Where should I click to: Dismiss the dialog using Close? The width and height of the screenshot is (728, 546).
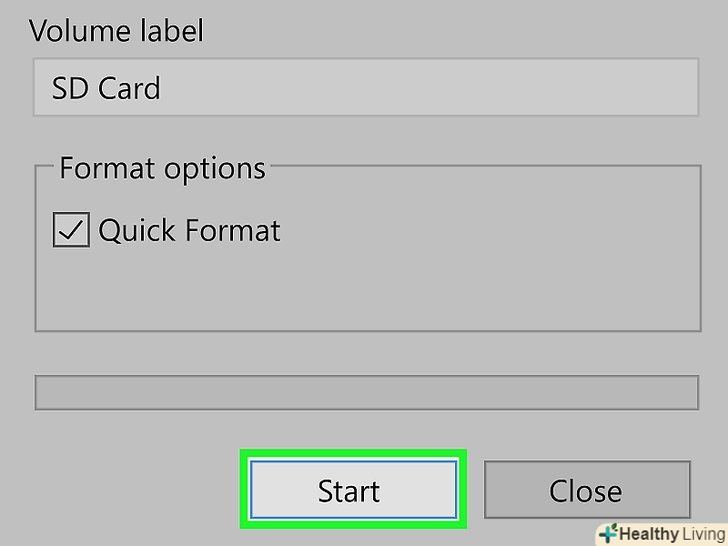(x=586, y=490)
